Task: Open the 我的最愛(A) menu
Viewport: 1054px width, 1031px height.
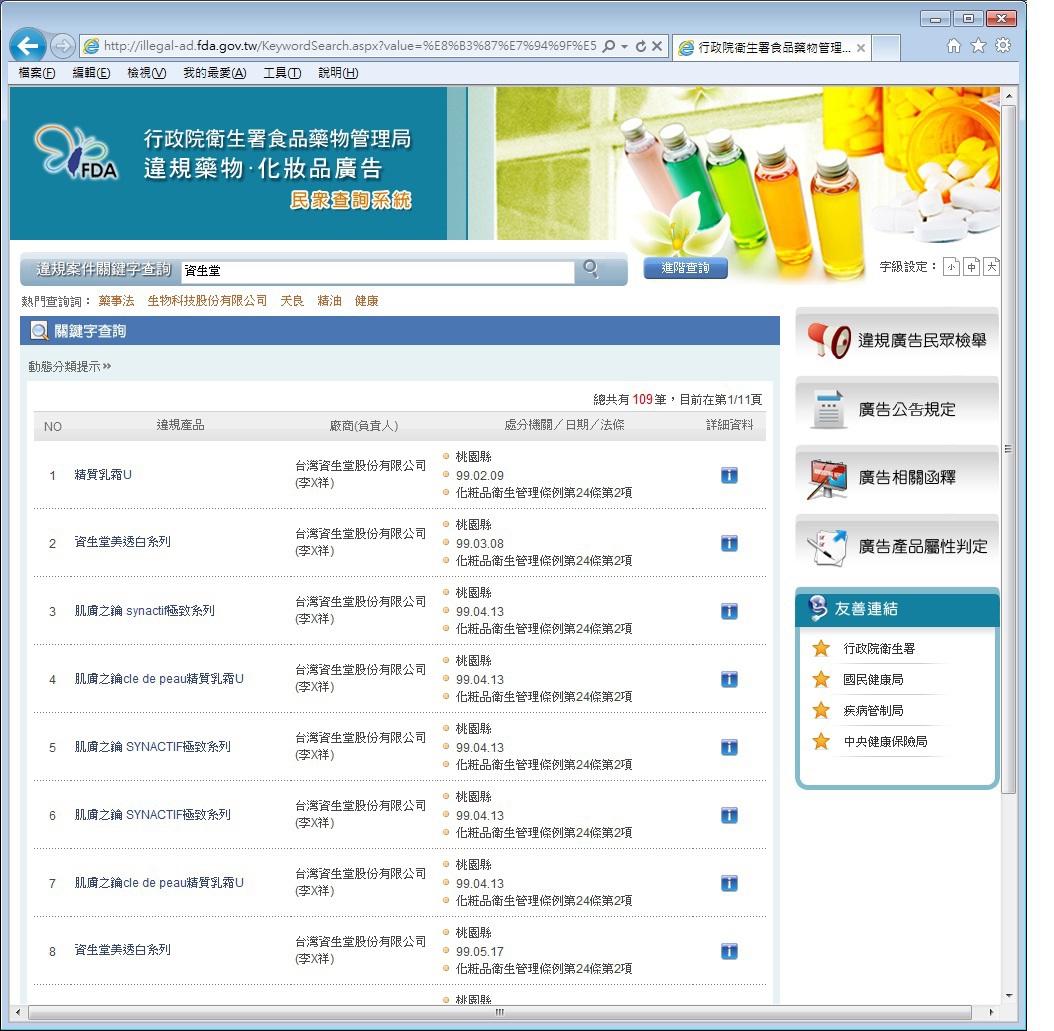Action: [x=214, y=73]
